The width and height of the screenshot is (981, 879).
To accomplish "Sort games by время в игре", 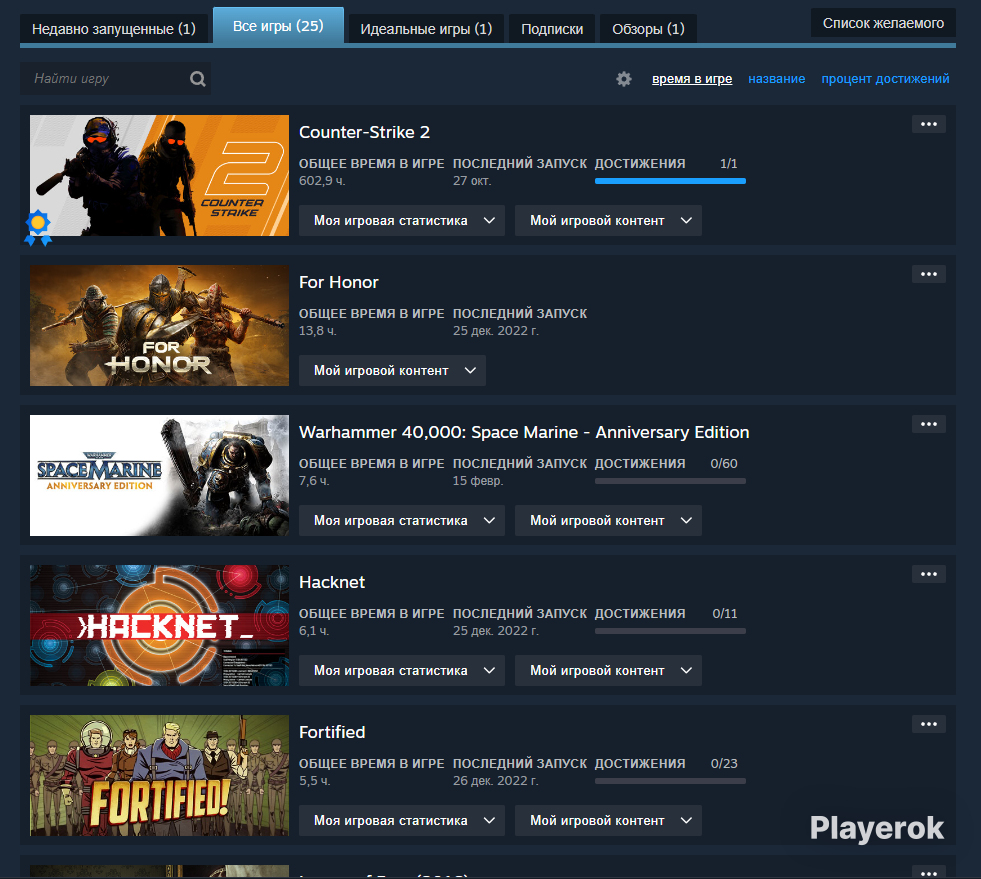I will point(692,79).
